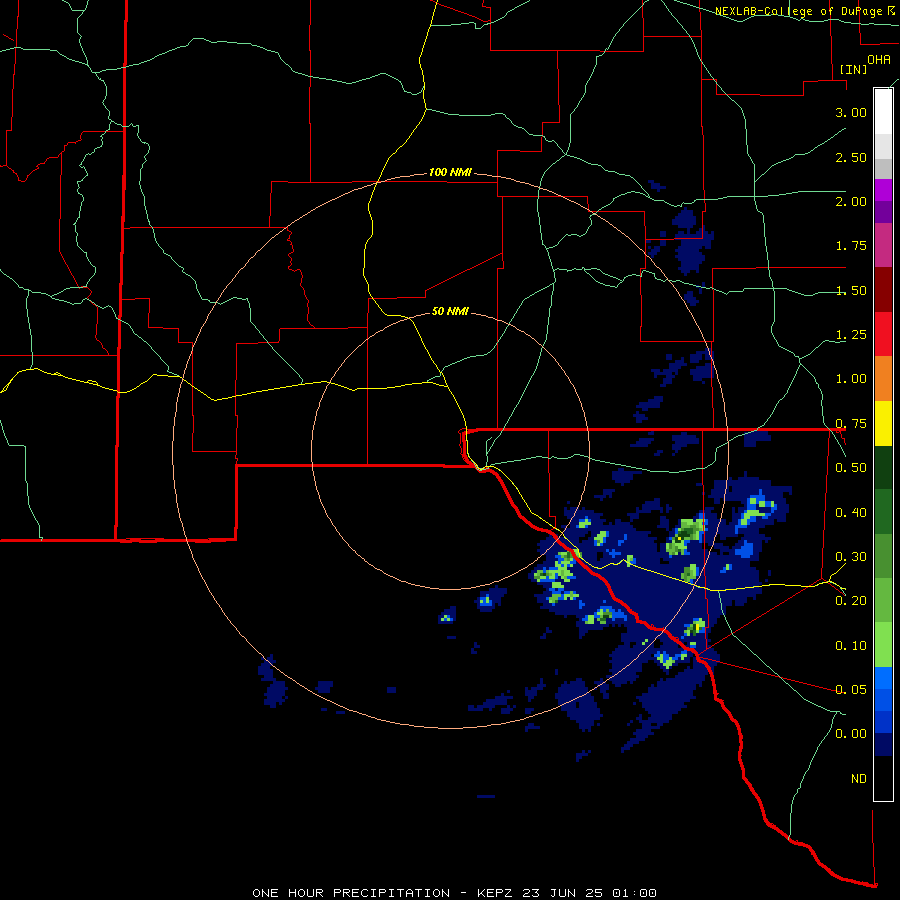The width and height of the screenshot is (900, 900).
Task: Click the NEXLAB-College of DuPage credit text
Action: (804, 11)
